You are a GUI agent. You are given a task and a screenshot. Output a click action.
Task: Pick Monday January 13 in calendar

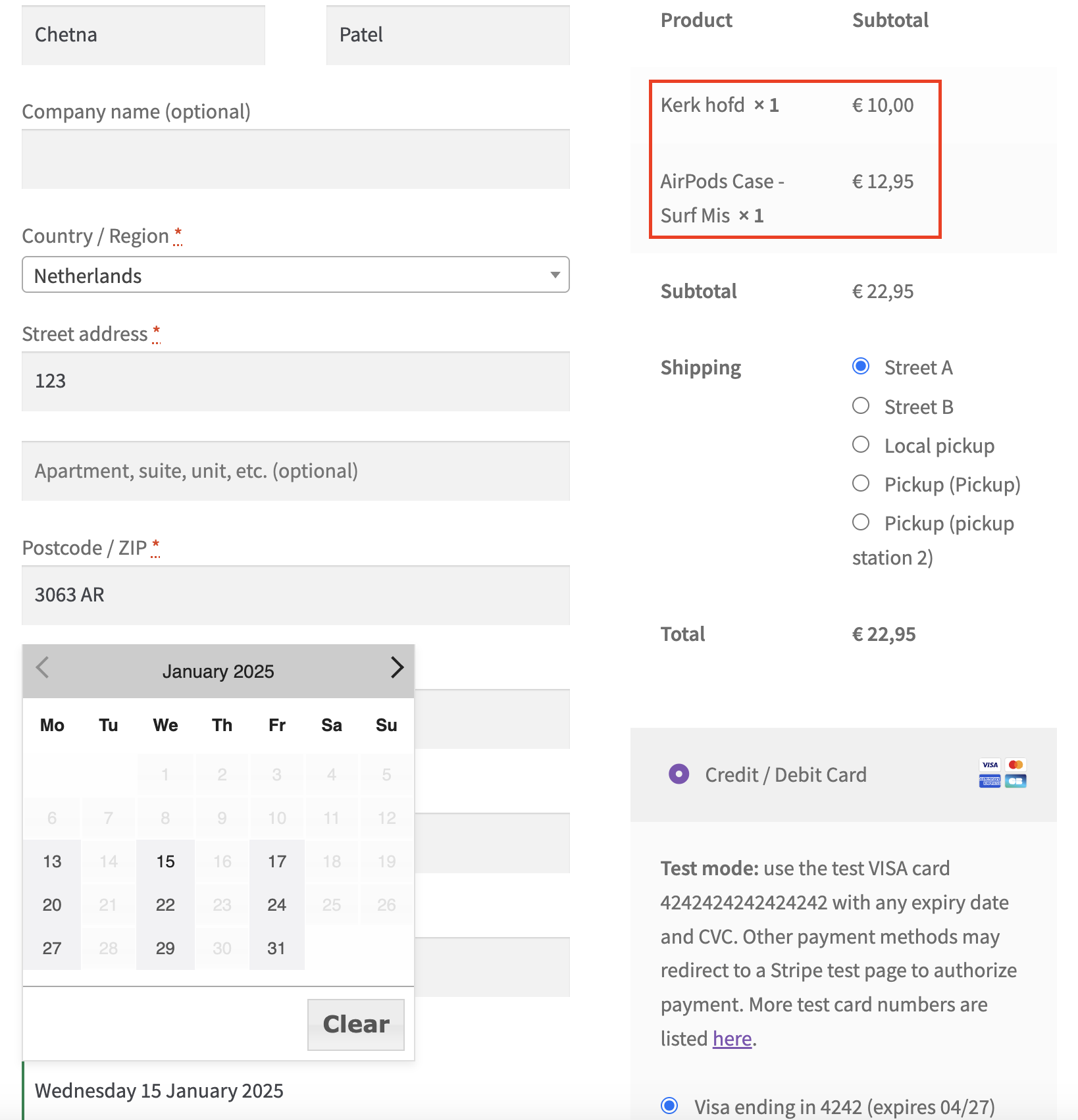[52, 861]
